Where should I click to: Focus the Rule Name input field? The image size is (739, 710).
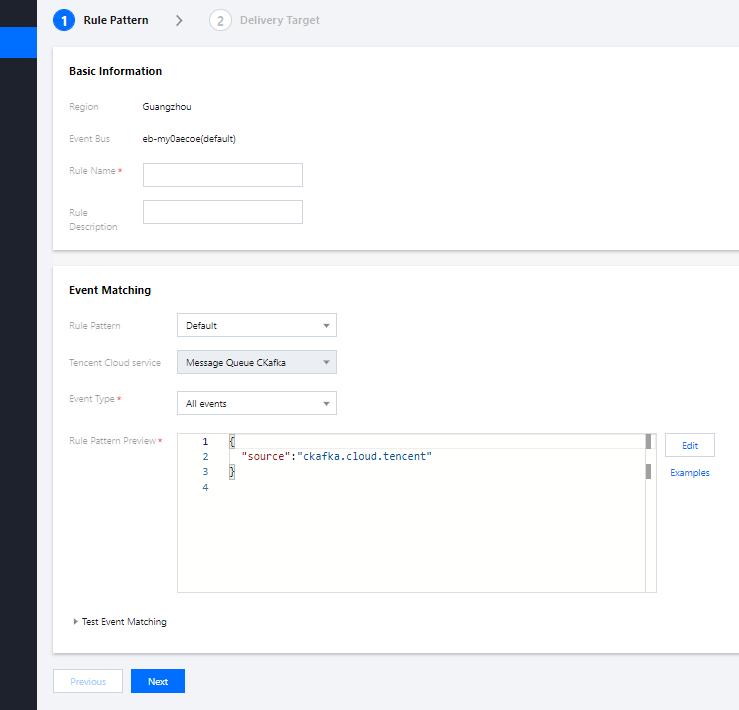click(222, 175)
